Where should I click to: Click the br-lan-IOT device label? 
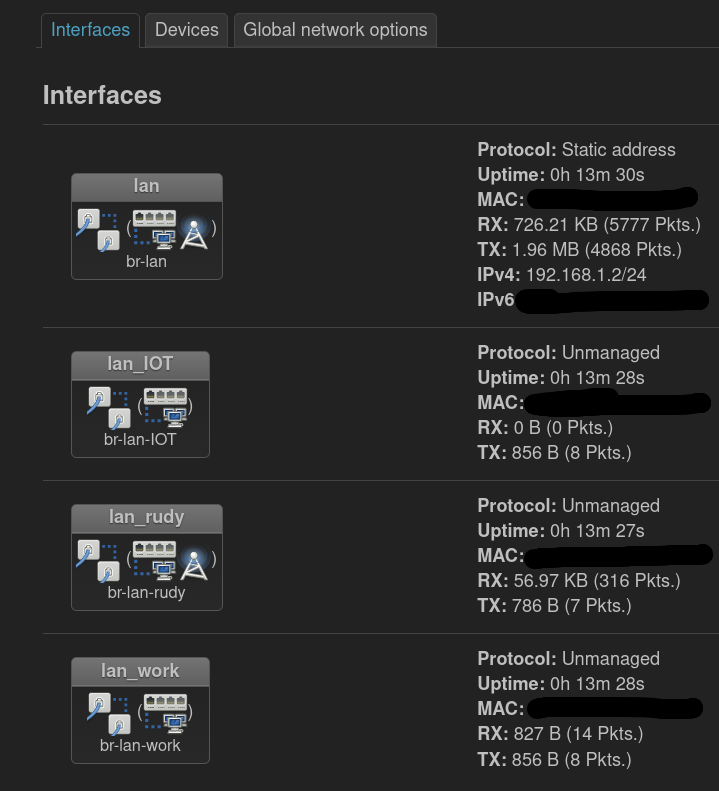(140, 439)
